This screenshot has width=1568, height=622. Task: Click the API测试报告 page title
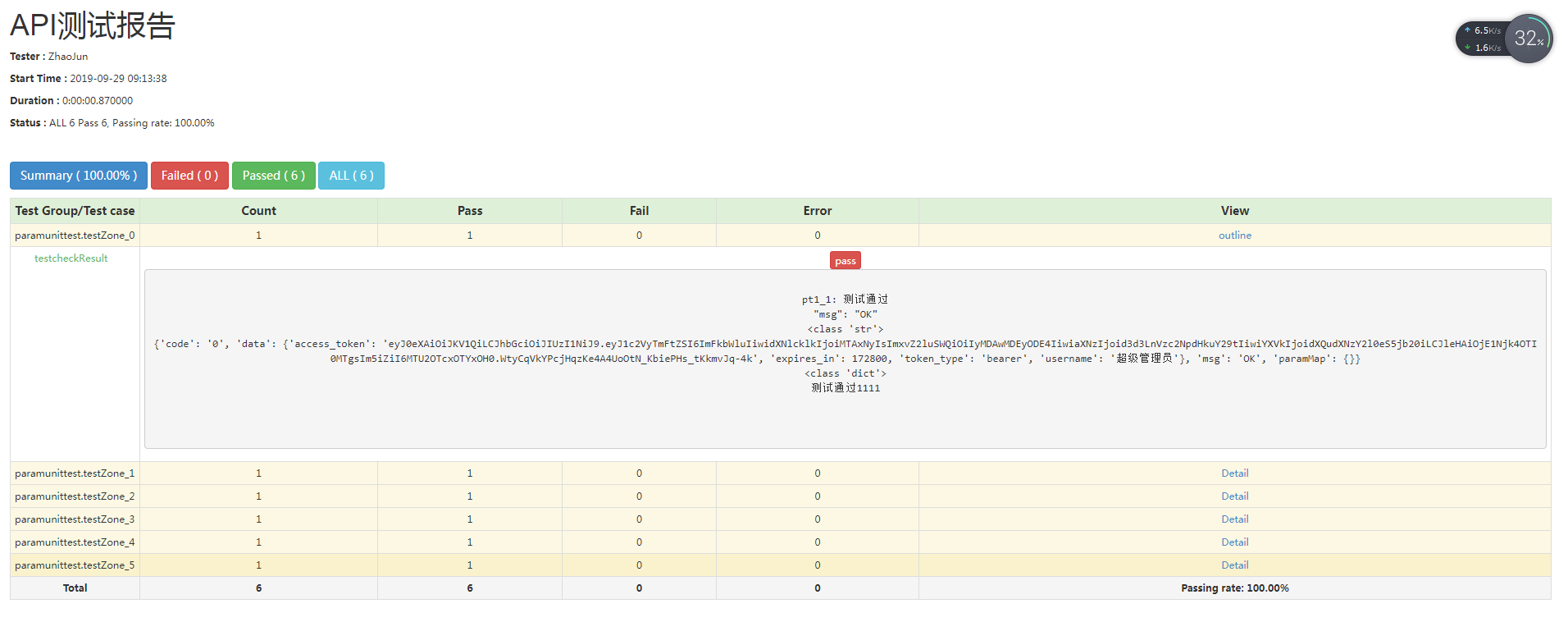pos(93,25)
